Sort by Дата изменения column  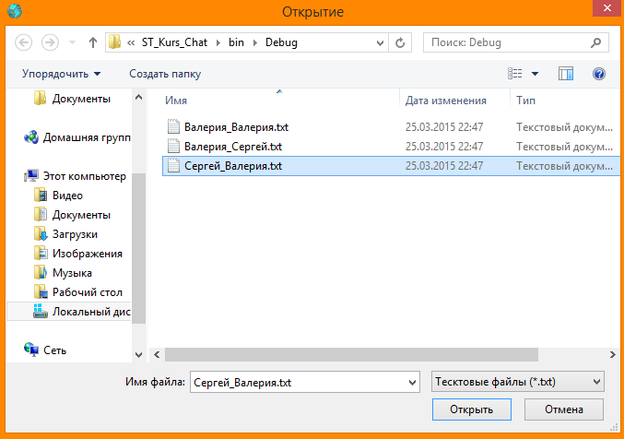pos(446,100)
